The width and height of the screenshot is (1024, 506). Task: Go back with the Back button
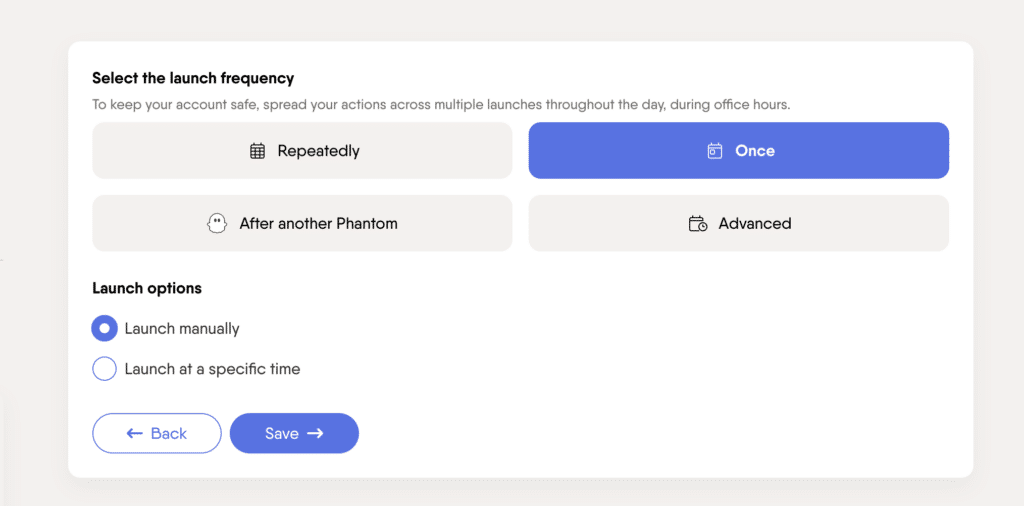point(157,433)
